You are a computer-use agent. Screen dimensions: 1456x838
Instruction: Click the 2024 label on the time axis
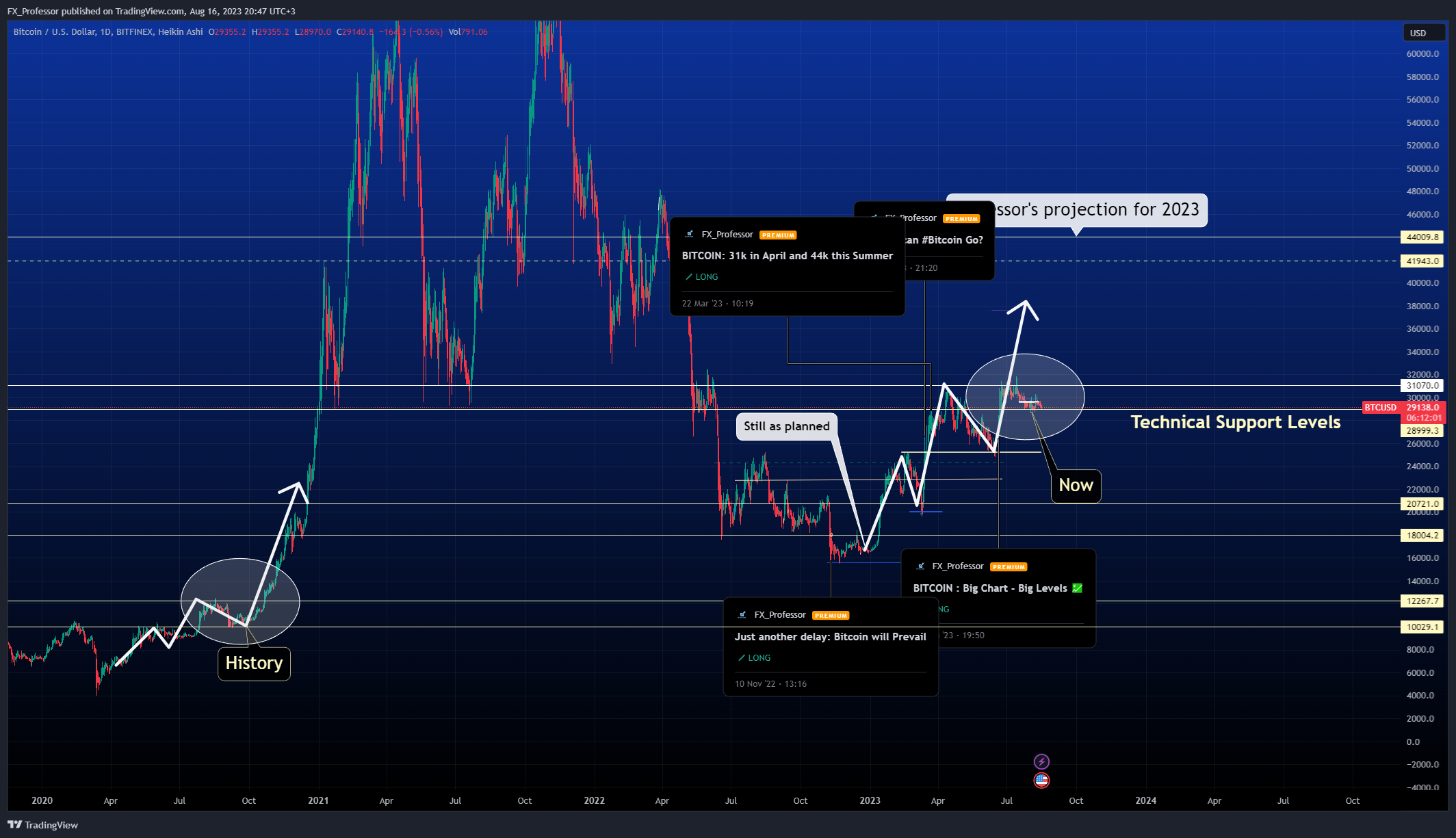click(1145, 800)
